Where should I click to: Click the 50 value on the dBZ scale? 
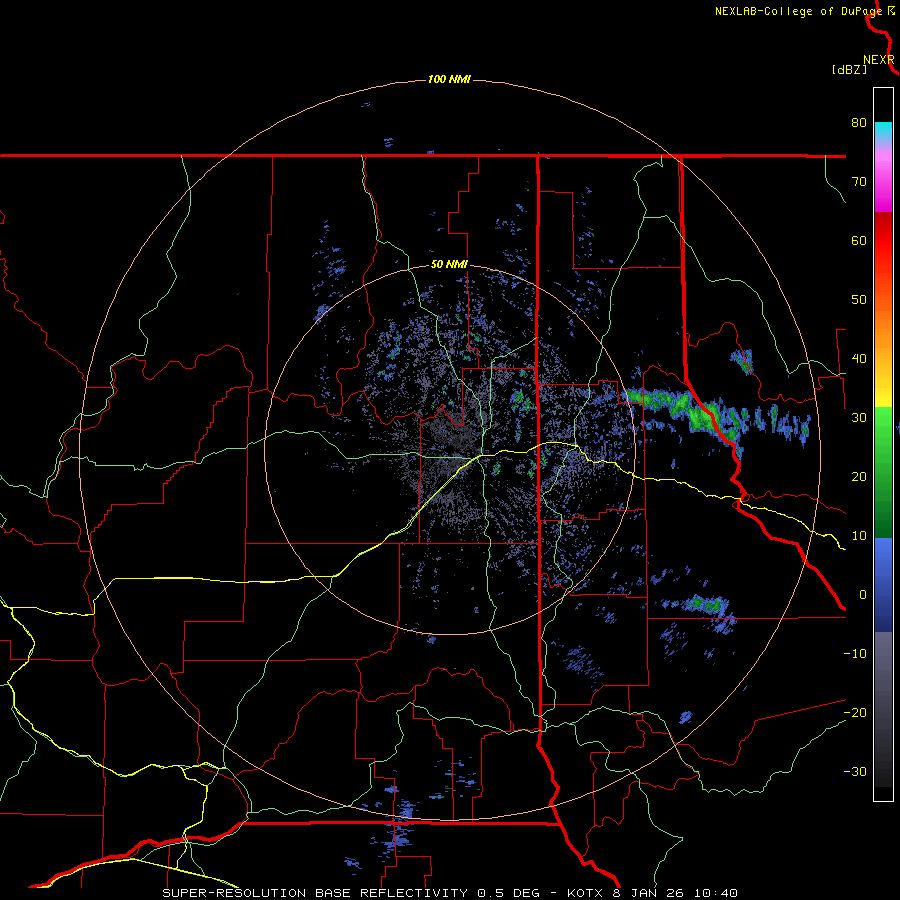pyautogui.click(x=859, y=300)
